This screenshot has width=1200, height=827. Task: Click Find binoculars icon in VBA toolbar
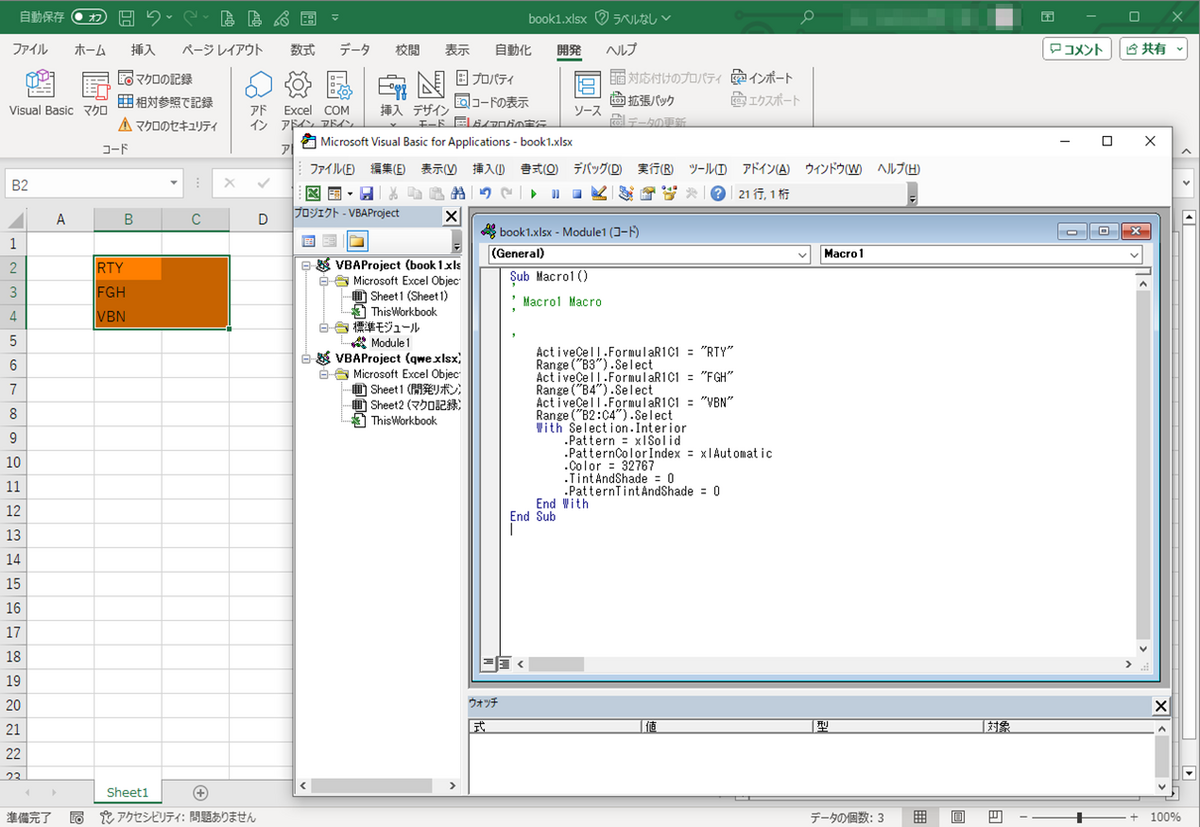point(458,193)
